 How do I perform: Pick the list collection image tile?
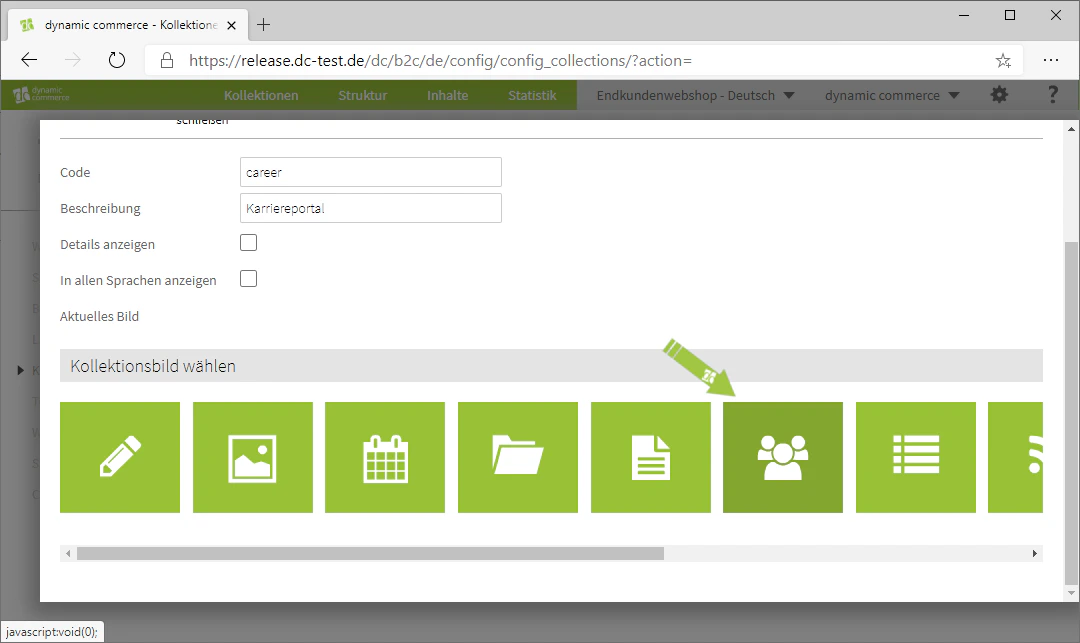916,457
